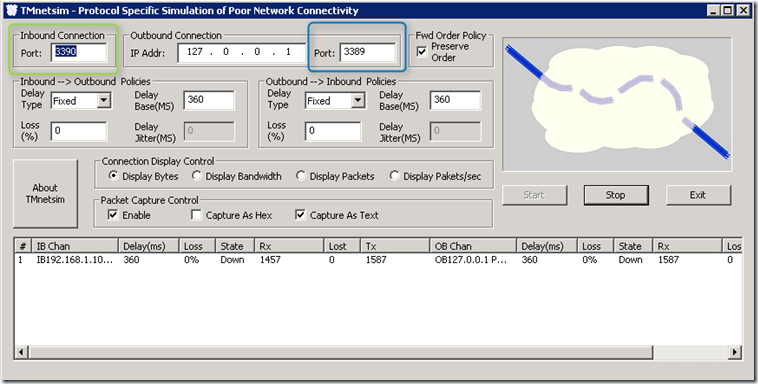The width and height of the screenshot is (758, 384).
Task: Select the Display Bandwidth radio button
Action: (197, 176)
